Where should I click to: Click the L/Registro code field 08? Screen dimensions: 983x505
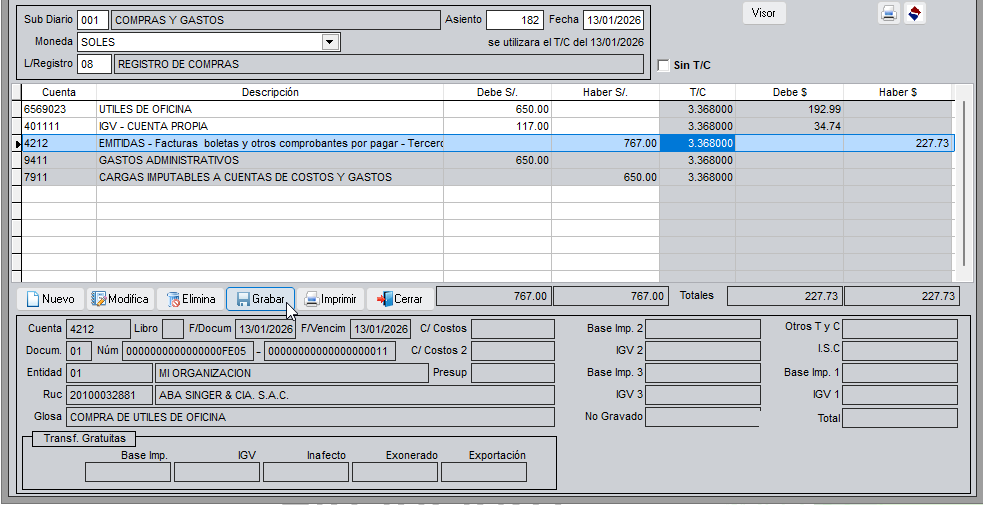tap(94, 64)
